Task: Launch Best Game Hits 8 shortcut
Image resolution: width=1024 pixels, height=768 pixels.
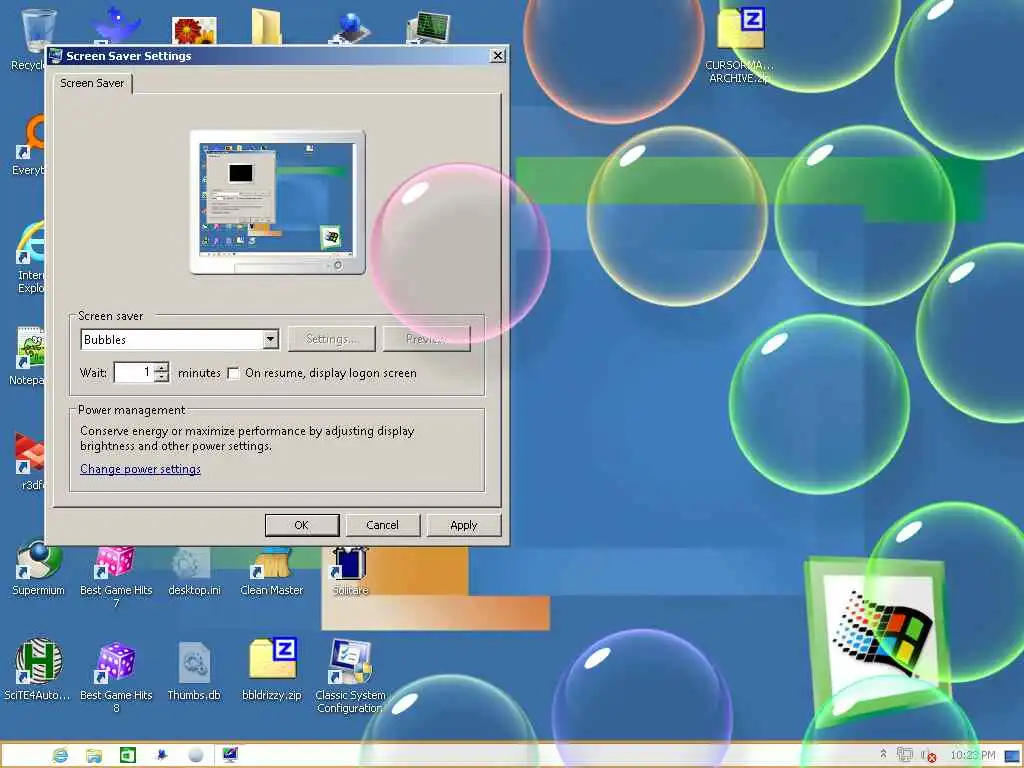Action: pos(116,676)
